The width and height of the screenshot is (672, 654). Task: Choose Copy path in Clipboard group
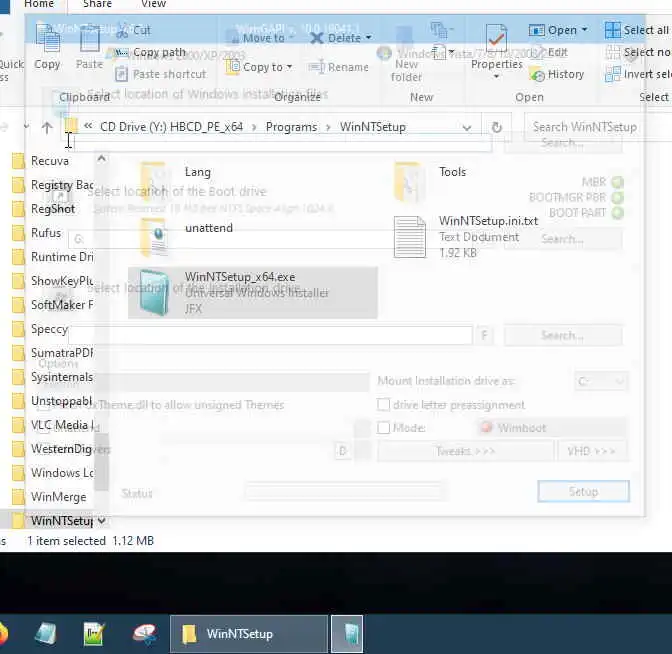pyautogui.click(x=150, y=52)
